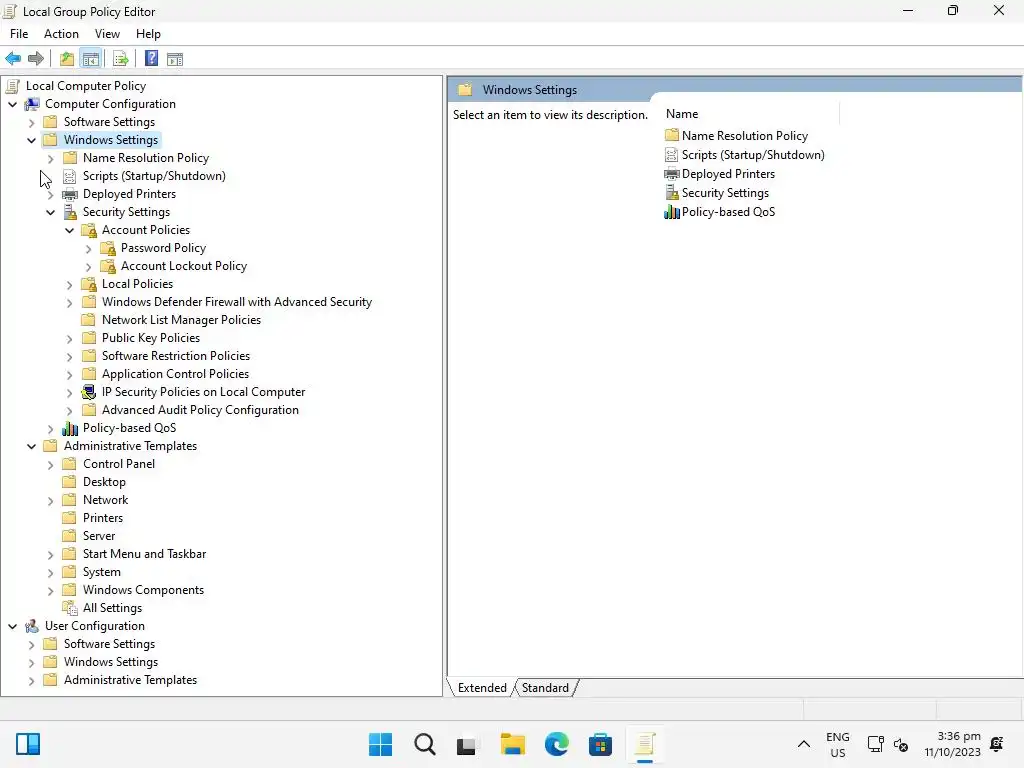Click Deployed Printers icon in right pane
1024x768 pixels.
[671, 174]
